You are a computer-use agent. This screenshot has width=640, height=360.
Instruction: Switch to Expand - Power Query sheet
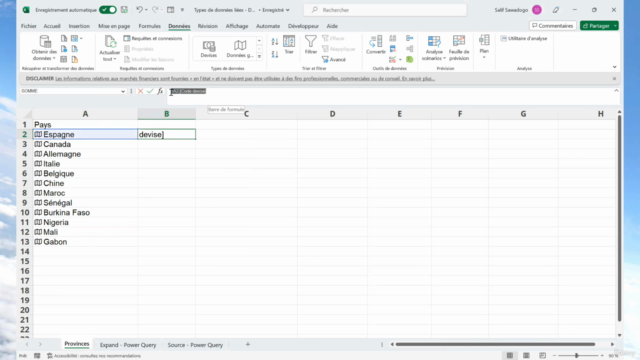point(128,345)
